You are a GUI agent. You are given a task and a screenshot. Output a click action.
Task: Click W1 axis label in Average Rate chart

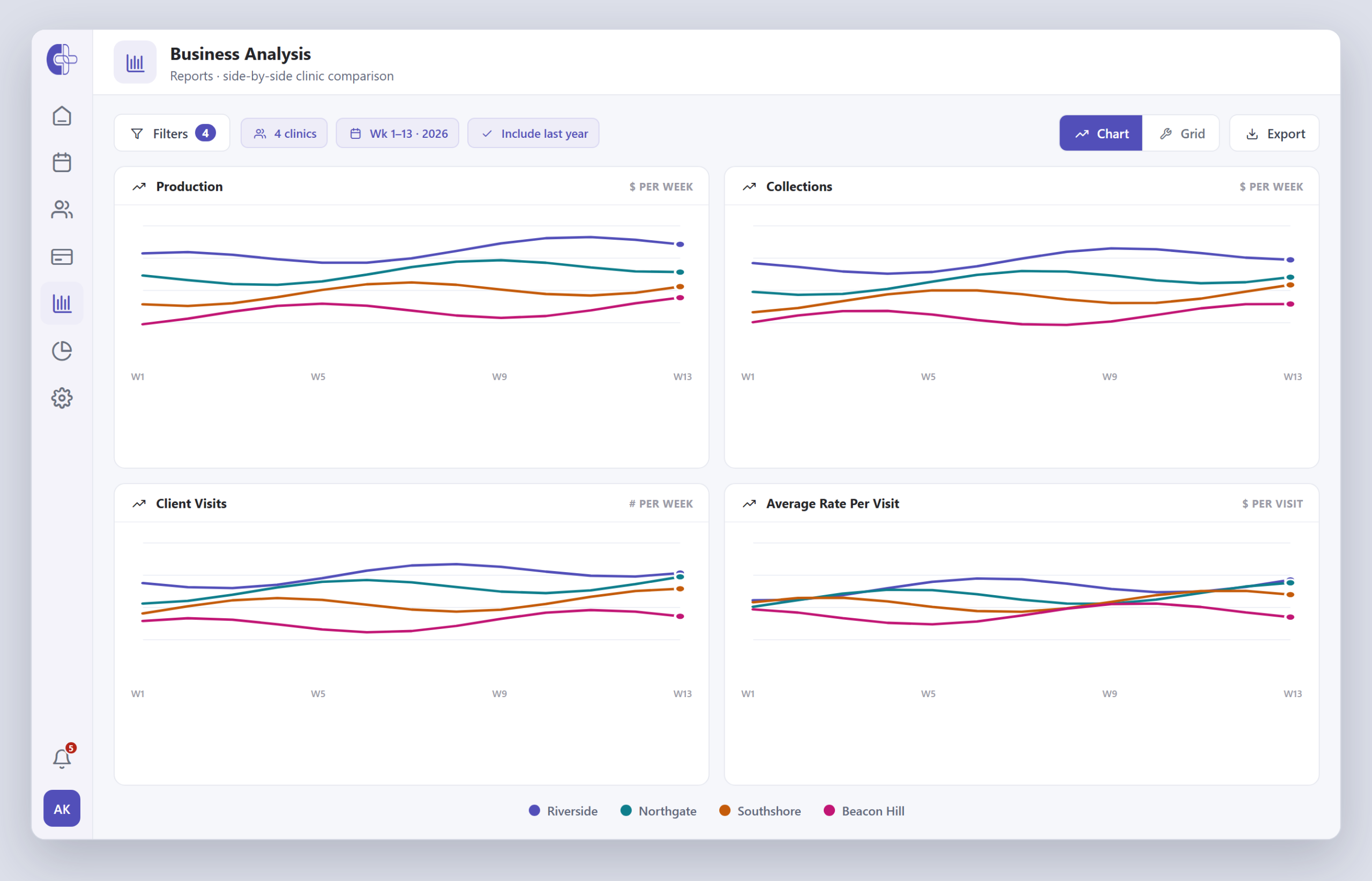[748, 693]
